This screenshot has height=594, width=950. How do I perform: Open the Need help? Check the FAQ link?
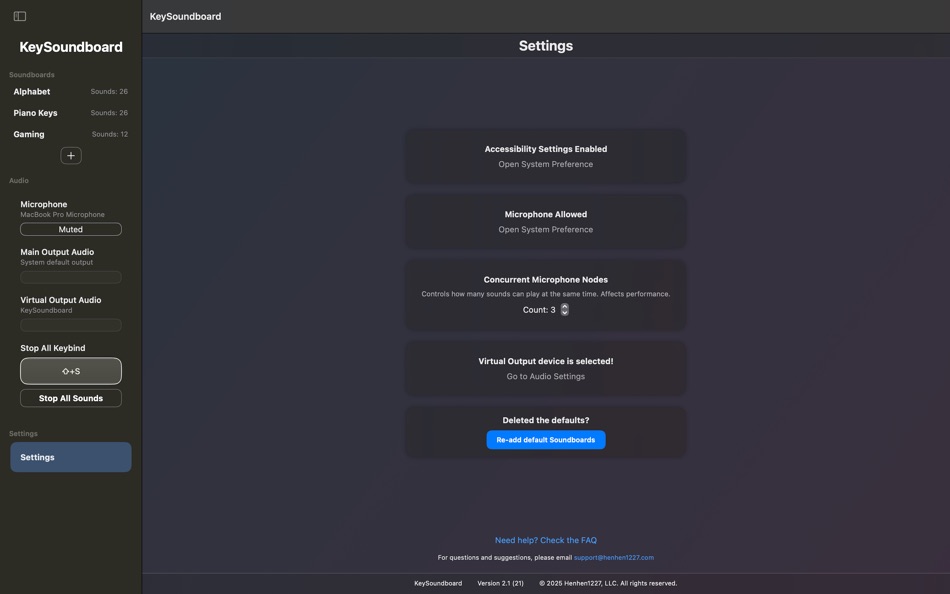pyautogui.click(x=545, y=540)
